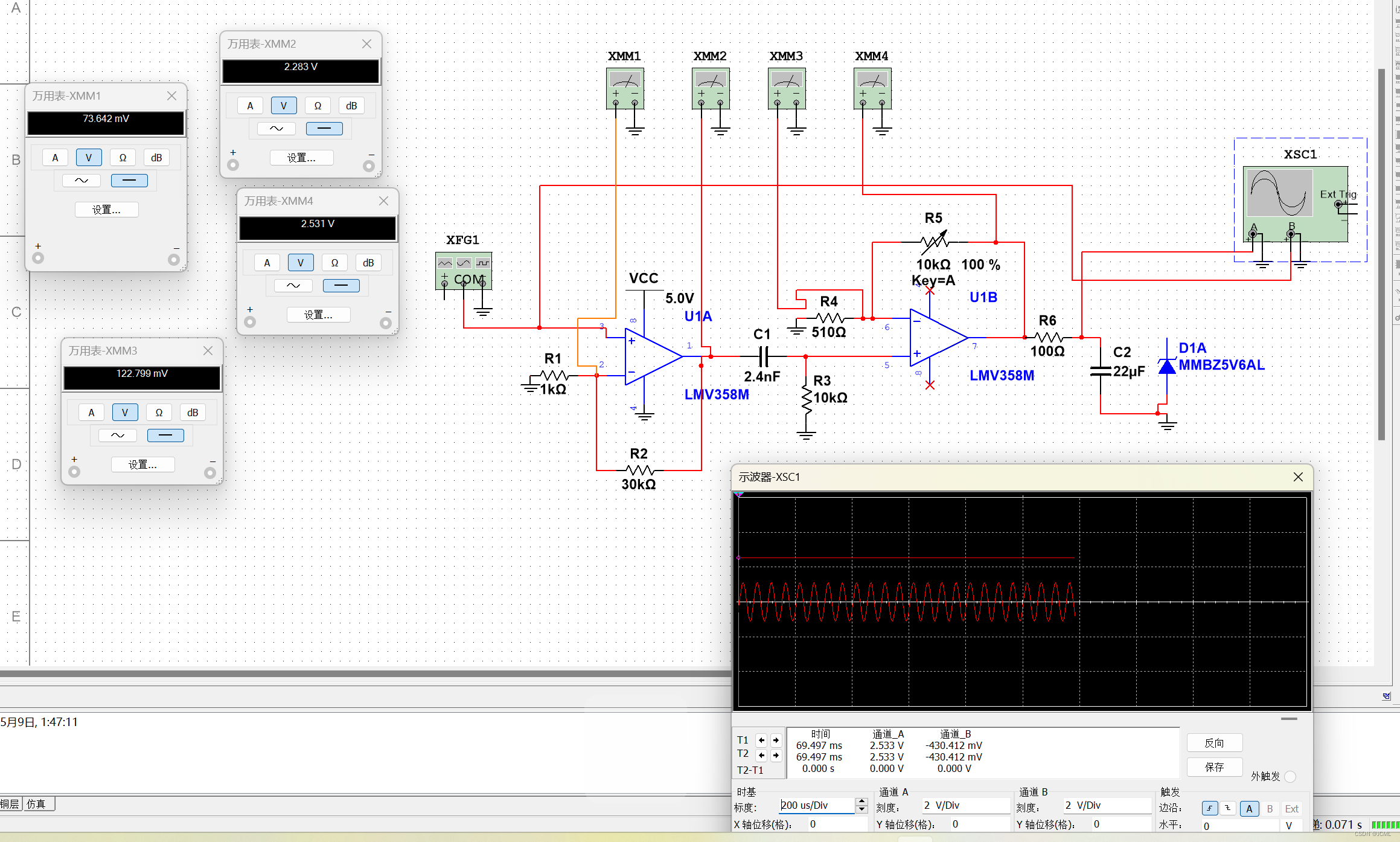This screenshot has width=1400, height=842.
Task: Move the oscilloscope T1 cursor right
Action: (x=776, y=740)
